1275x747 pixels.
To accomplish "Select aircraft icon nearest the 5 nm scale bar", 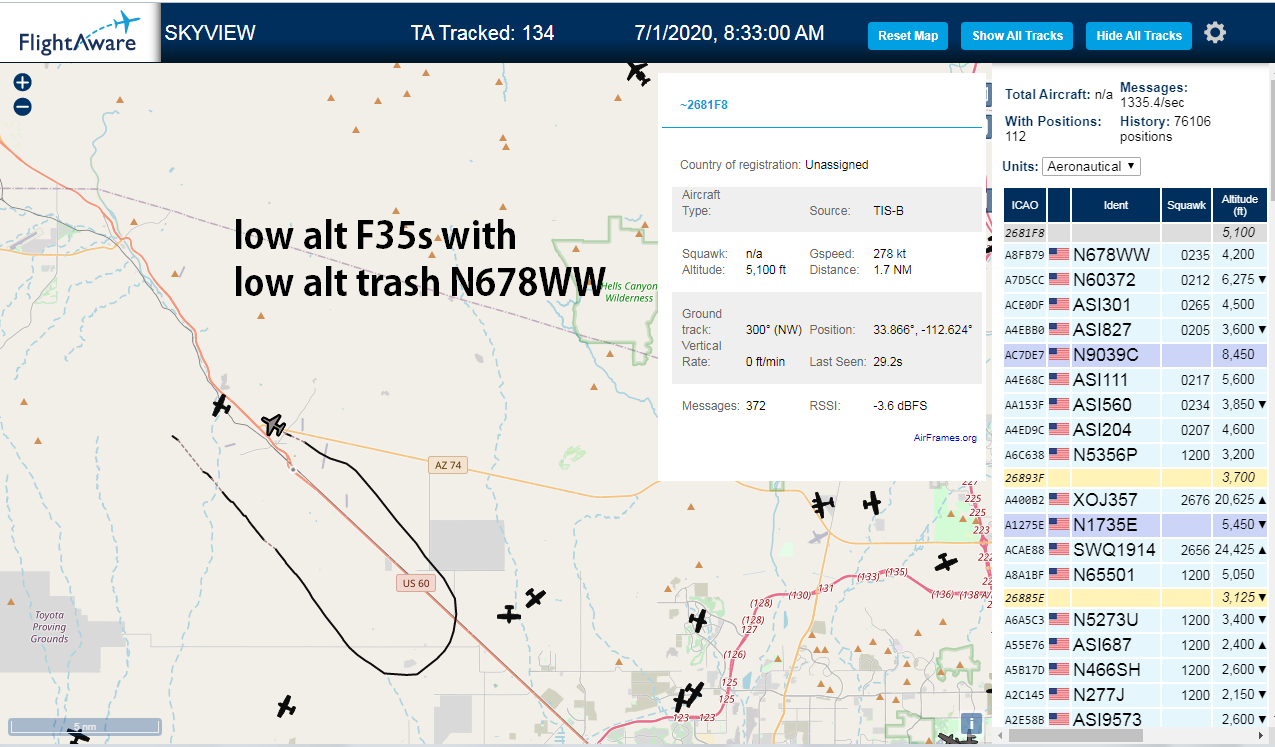I will pyautogui.click(x=78, y=737).
